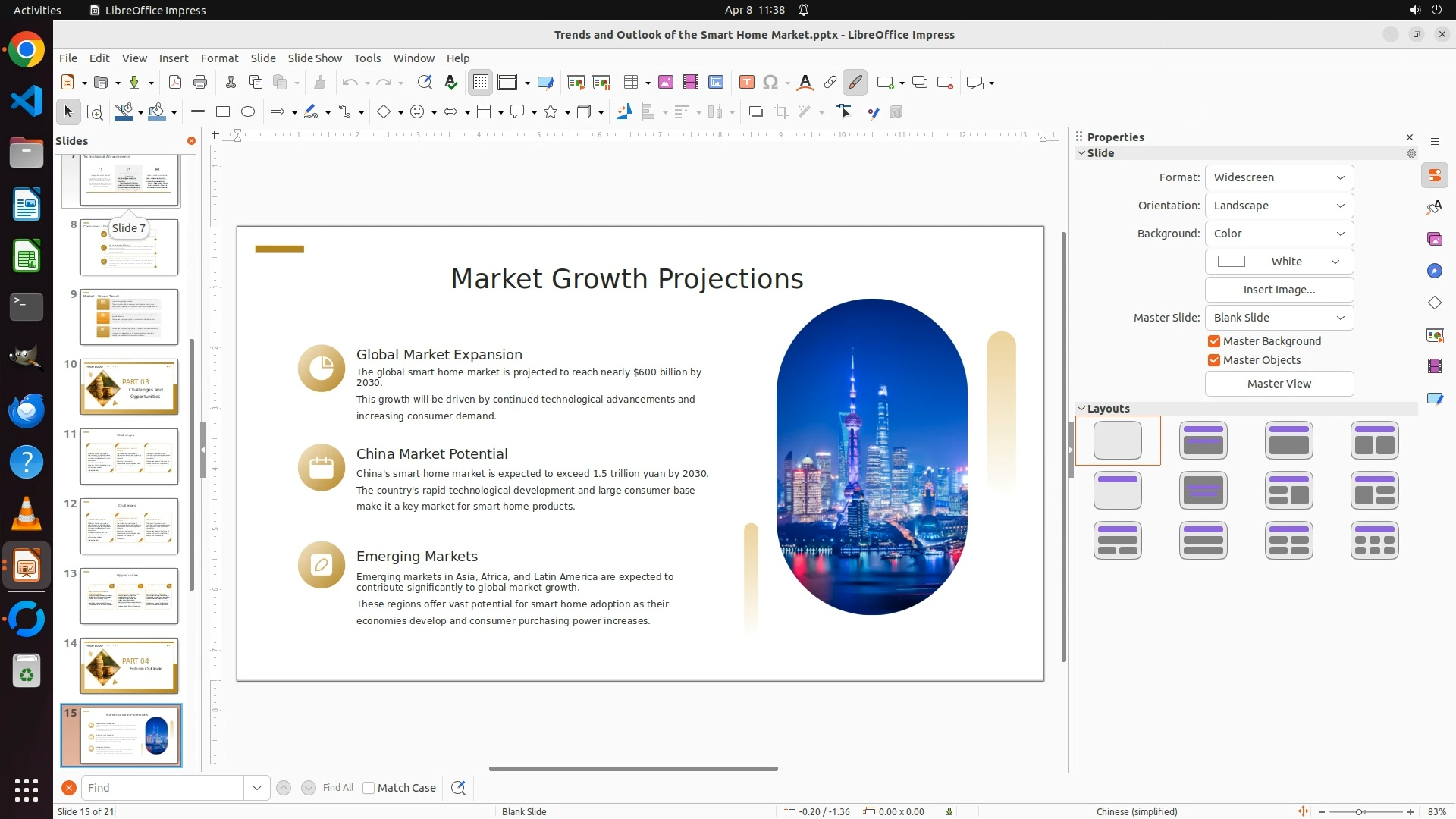Uncheck the Master Objects checkbox

point(1214,360)
